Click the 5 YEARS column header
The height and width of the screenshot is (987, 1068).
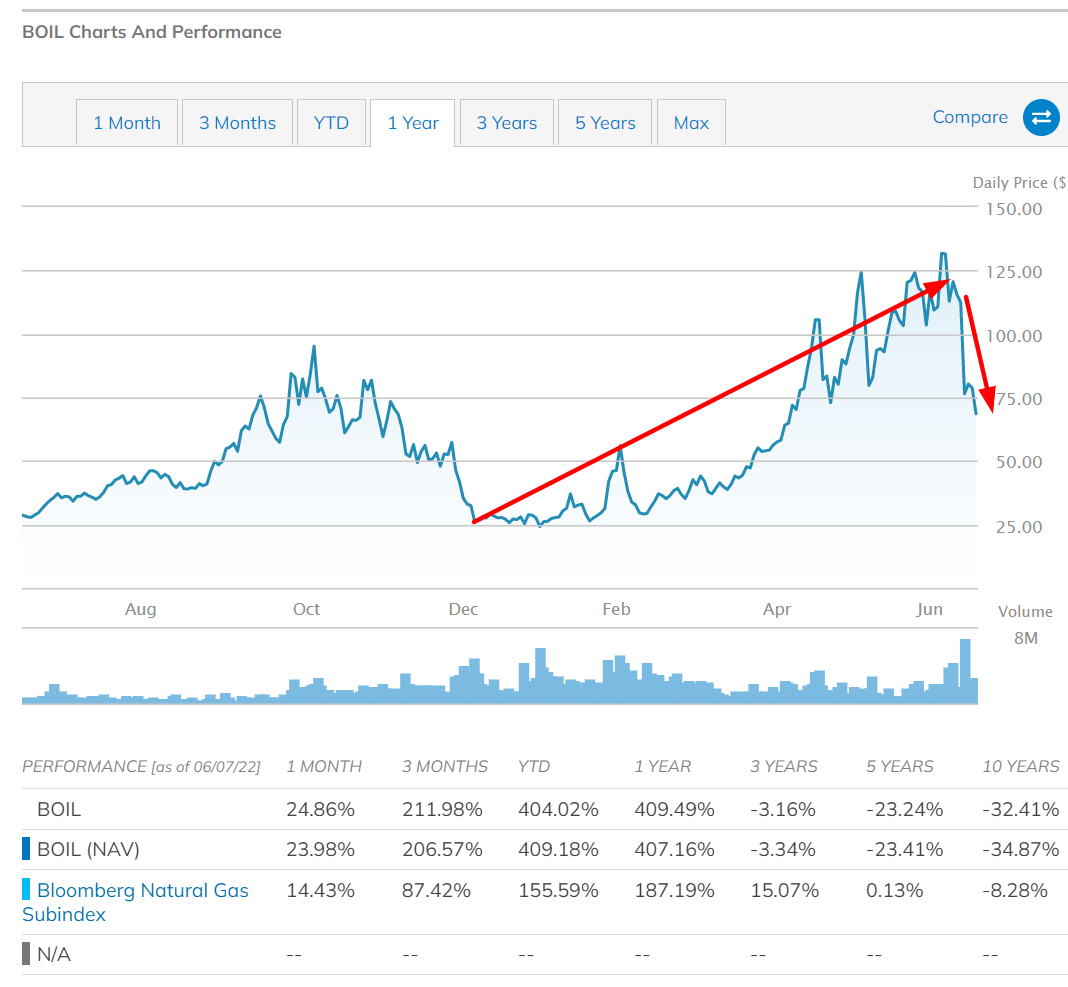899,766
